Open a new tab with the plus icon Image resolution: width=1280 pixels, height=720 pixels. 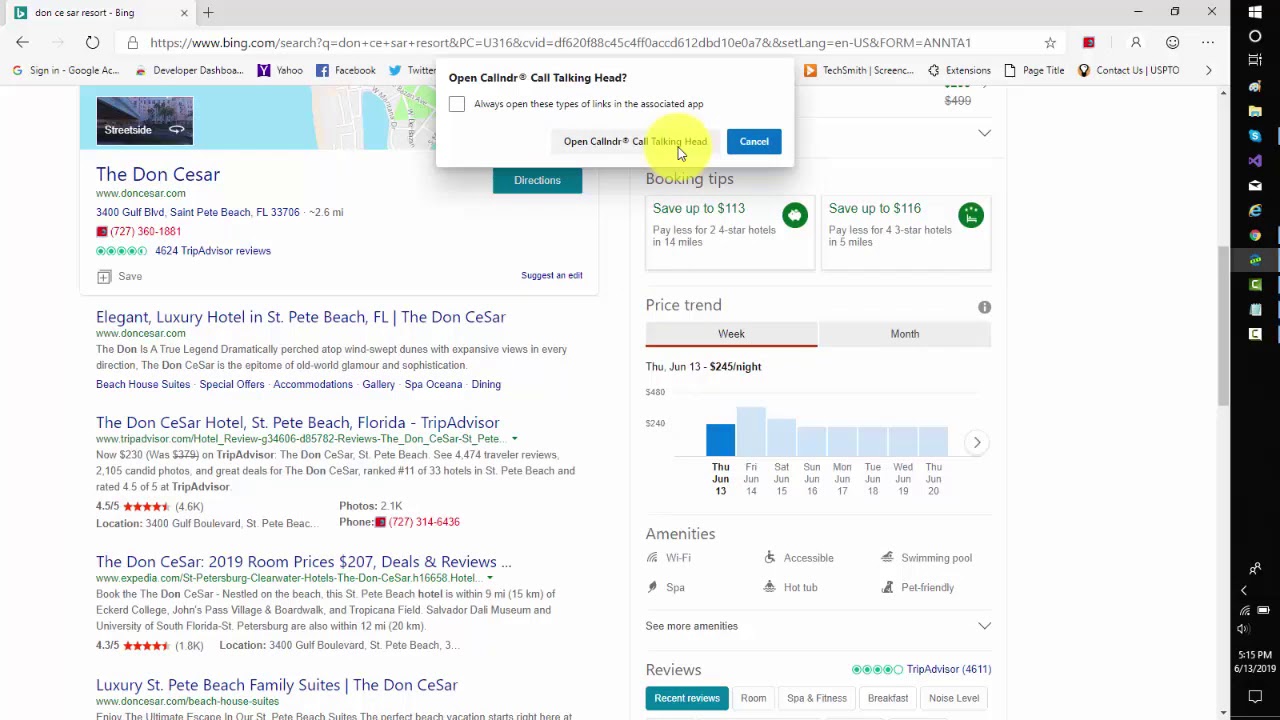coord(208,13)
